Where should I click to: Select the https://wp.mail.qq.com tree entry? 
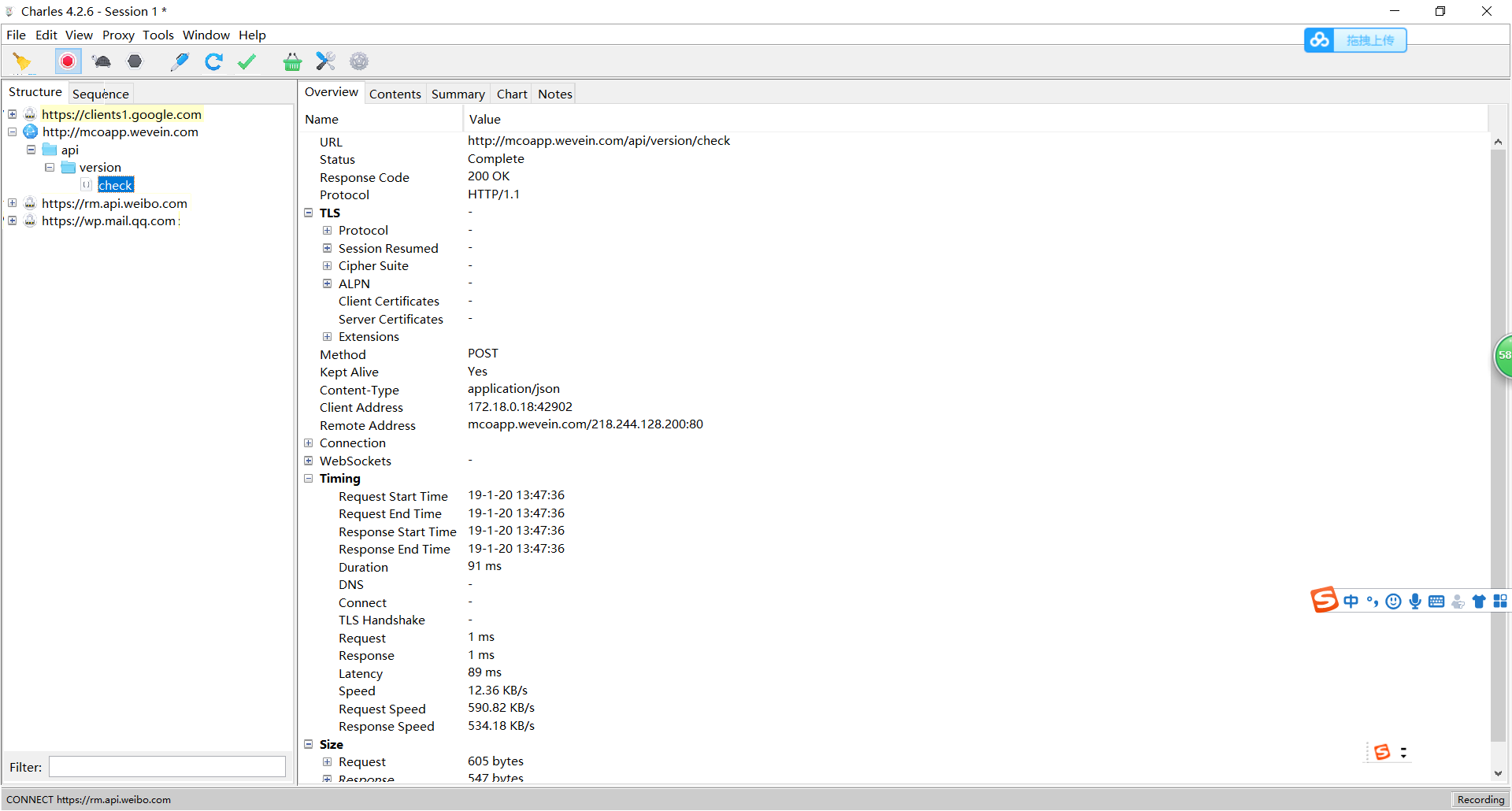[109, 220]
